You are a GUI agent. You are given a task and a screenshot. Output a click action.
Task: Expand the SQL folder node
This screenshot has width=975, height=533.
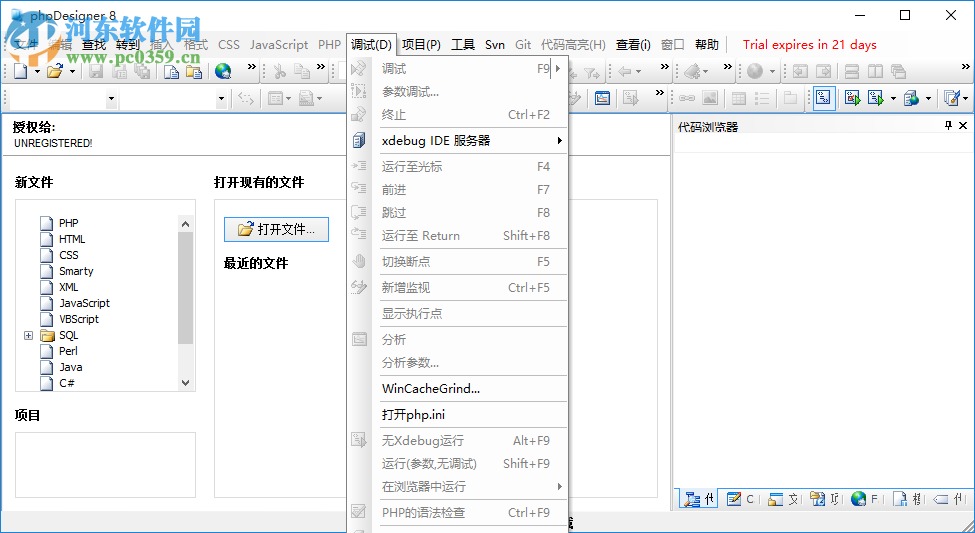28,335
